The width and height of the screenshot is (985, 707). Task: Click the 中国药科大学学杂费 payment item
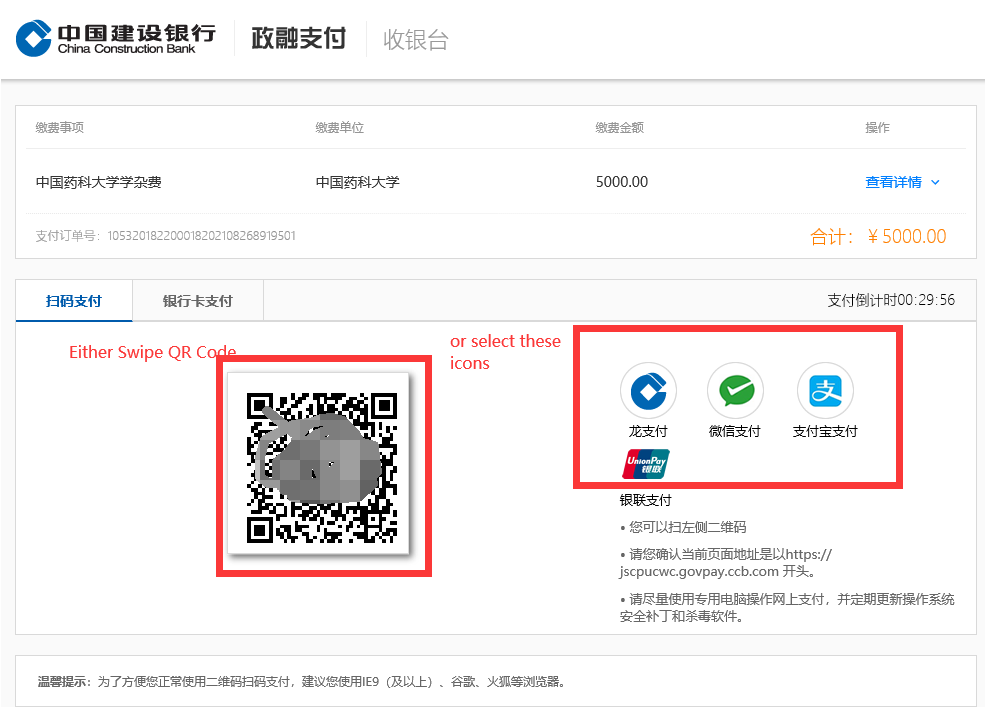[98, 183]
